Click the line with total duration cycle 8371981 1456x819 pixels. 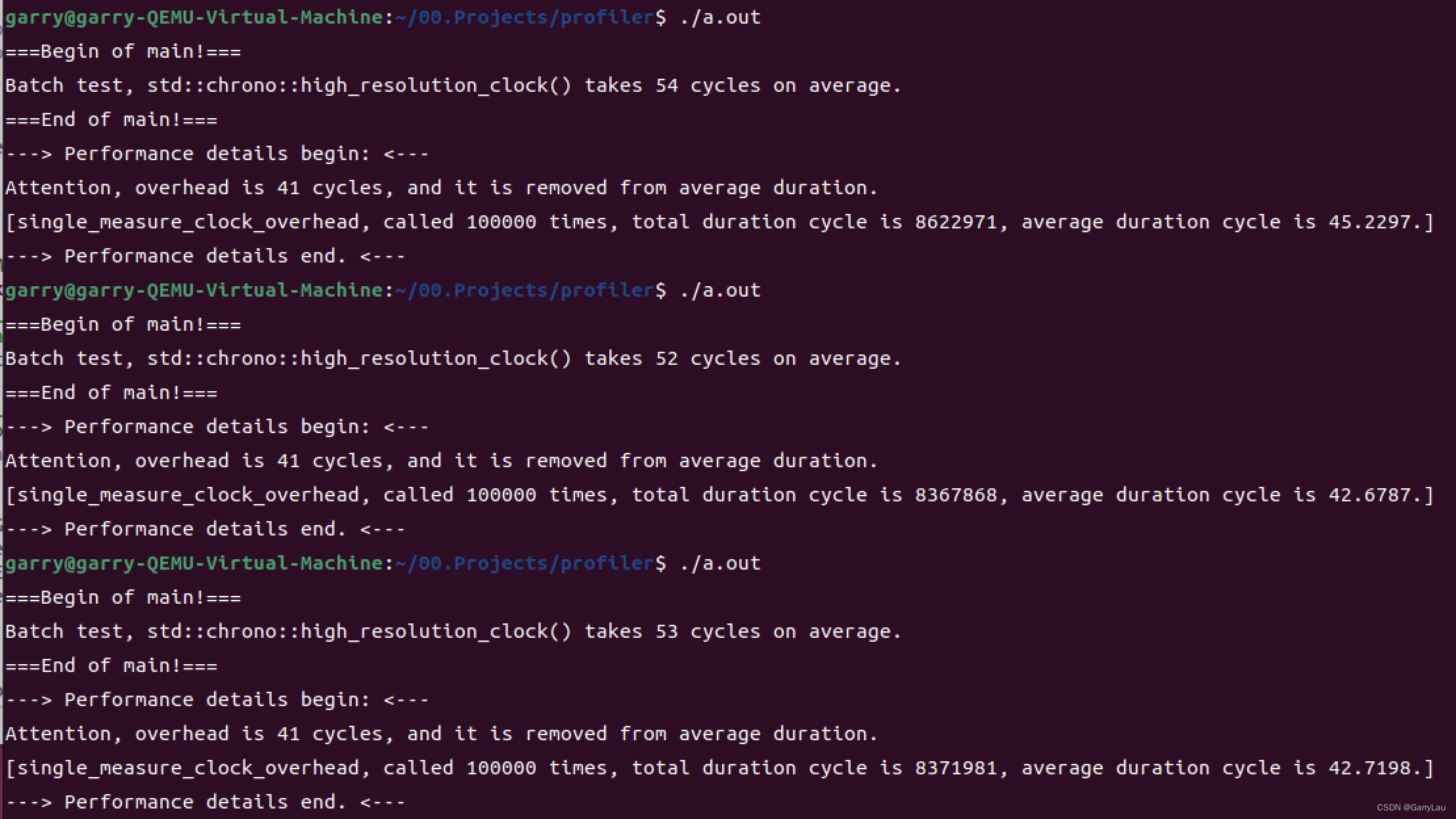[719, 768]
